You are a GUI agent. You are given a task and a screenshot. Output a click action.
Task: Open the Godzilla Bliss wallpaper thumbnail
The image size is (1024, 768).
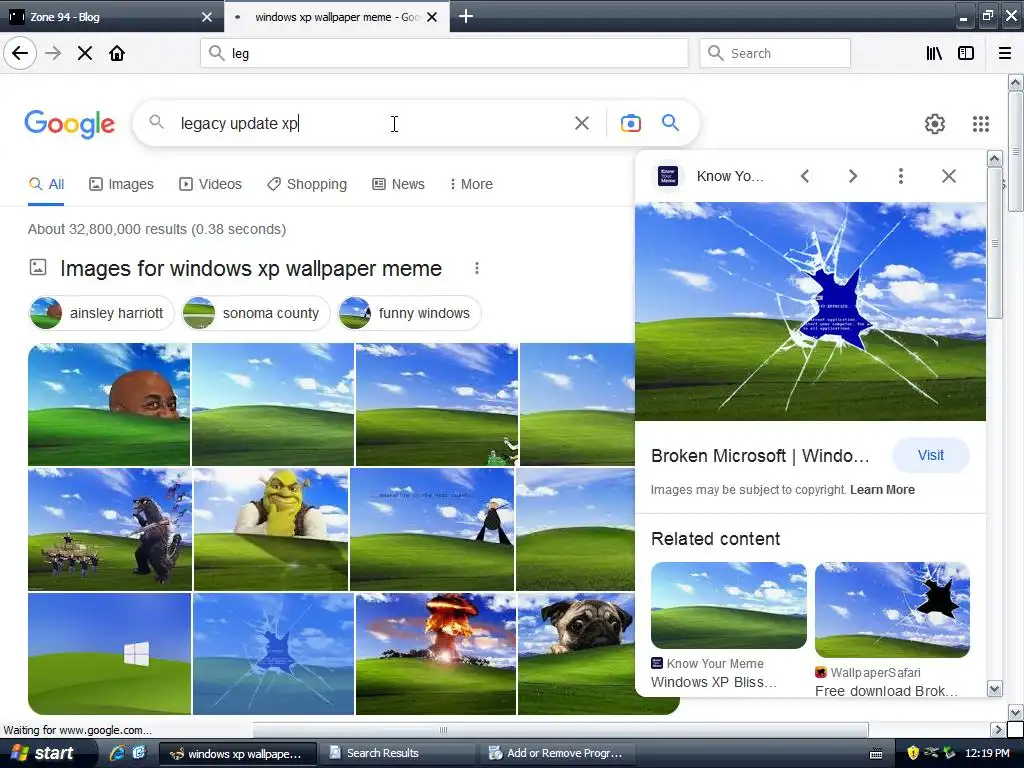[110, 529]
